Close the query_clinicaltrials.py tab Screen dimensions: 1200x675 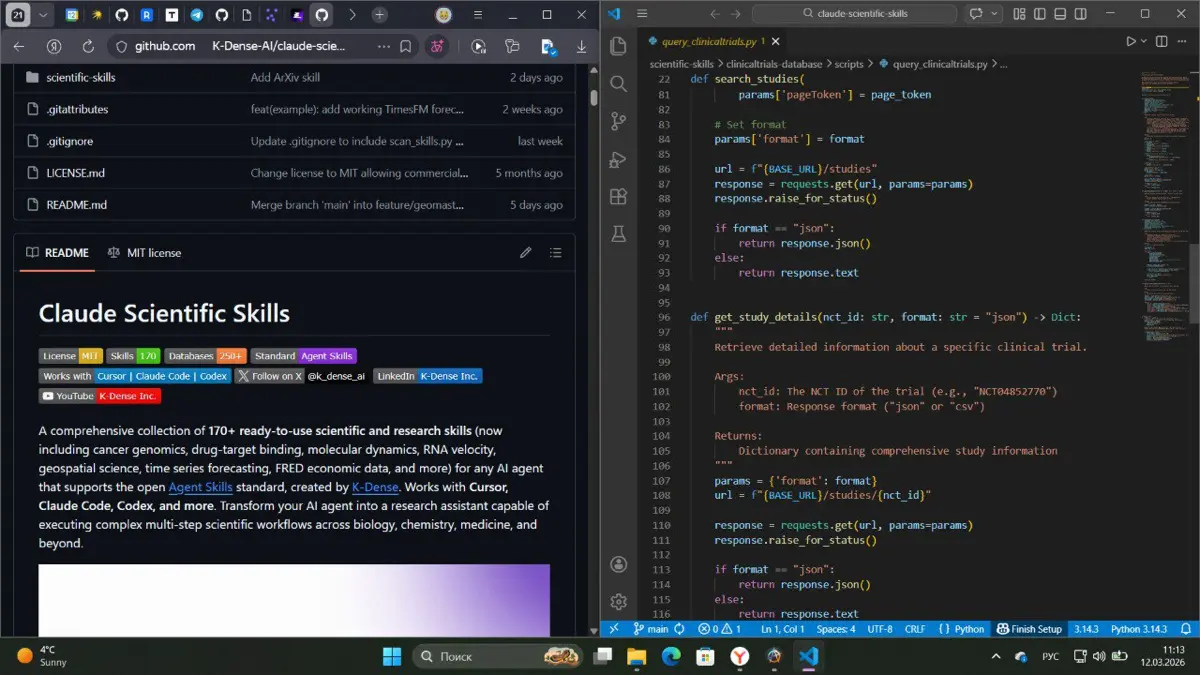pyautogui.click(x=776, y=41)
